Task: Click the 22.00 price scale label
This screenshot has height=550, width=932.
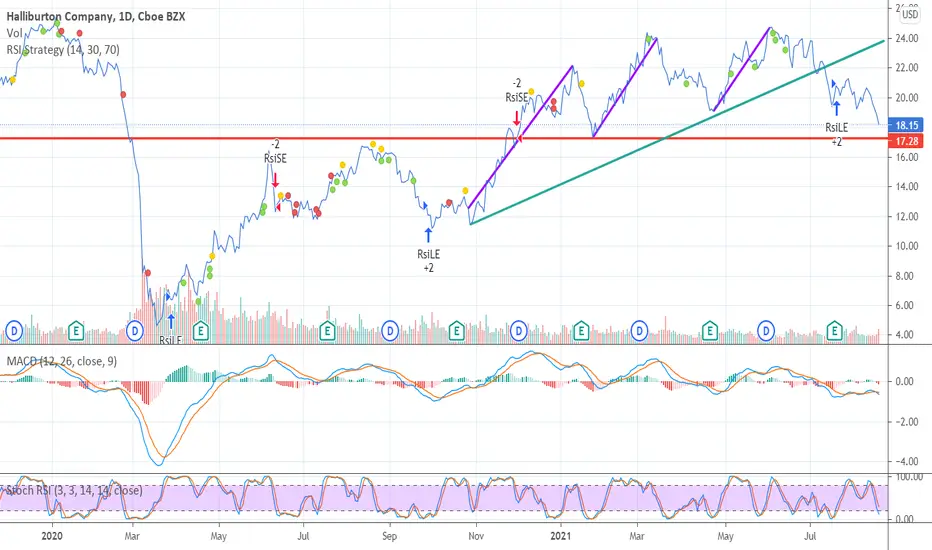Action: point(906,68)
